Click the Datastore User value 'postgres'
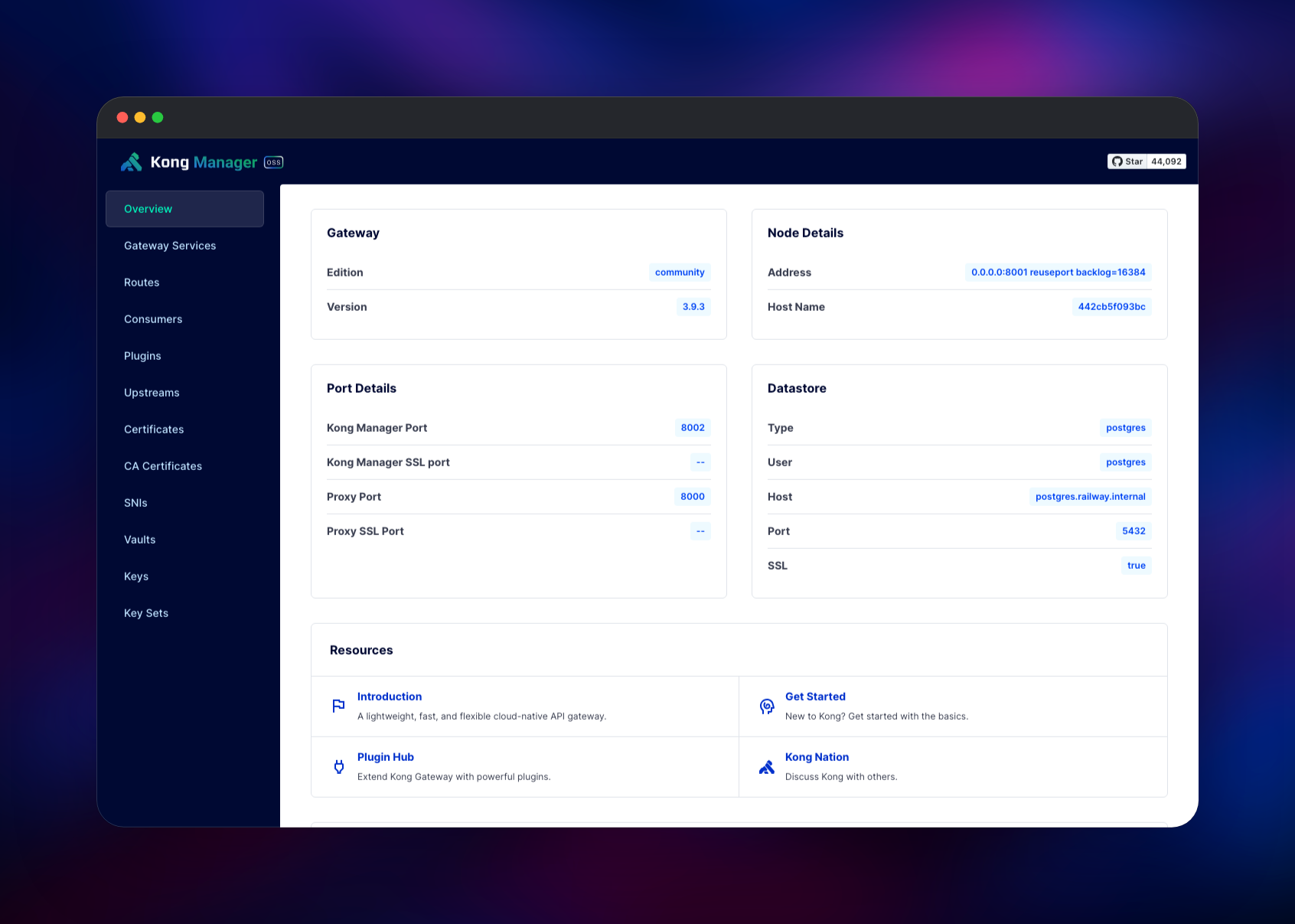This screenshot has height=924, width=1295. [x=1126, y=462]
